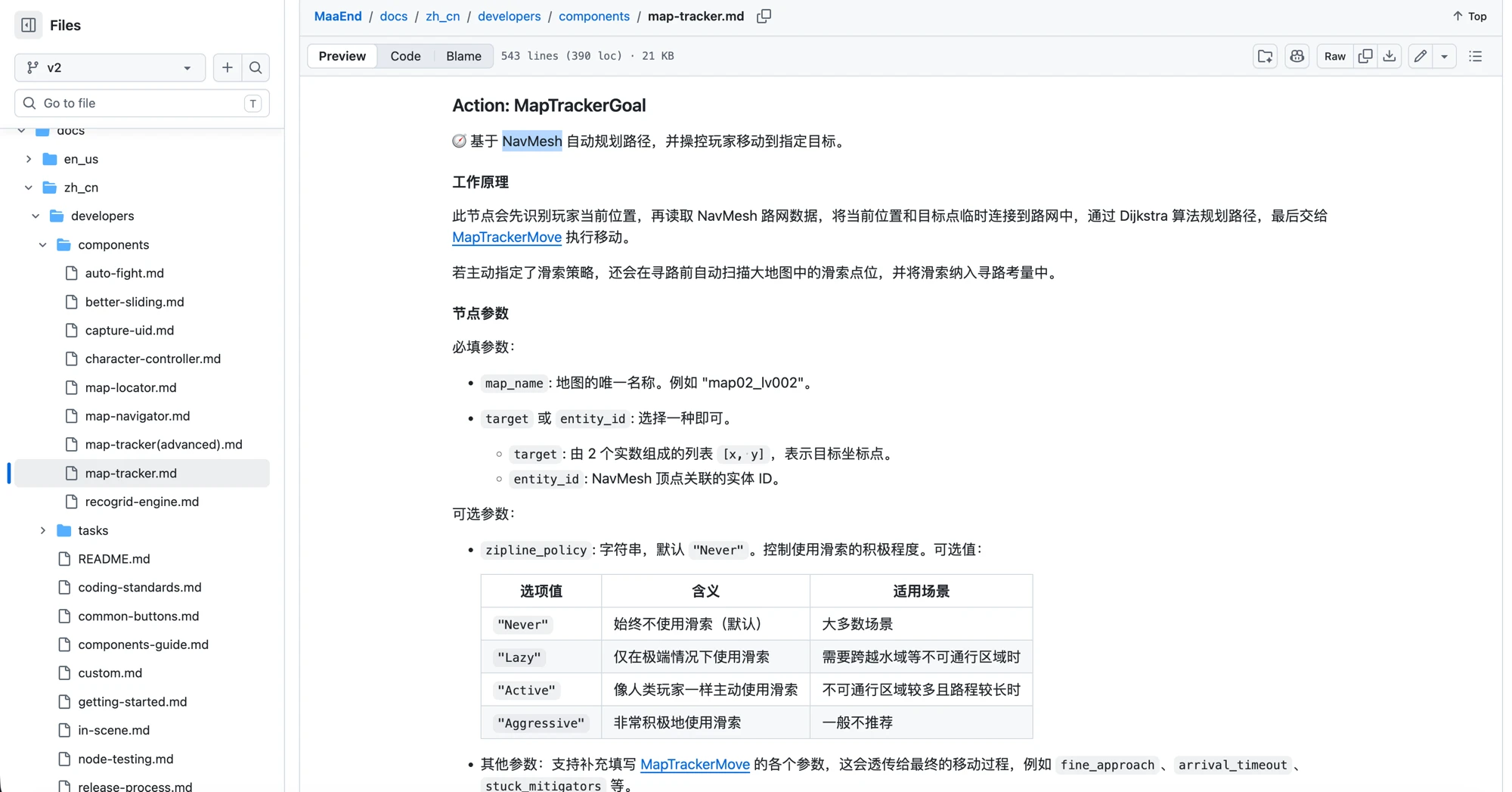Click the "Aggressive" table cell
Viewport: 1512px width, 792px height.
(541, 722)
